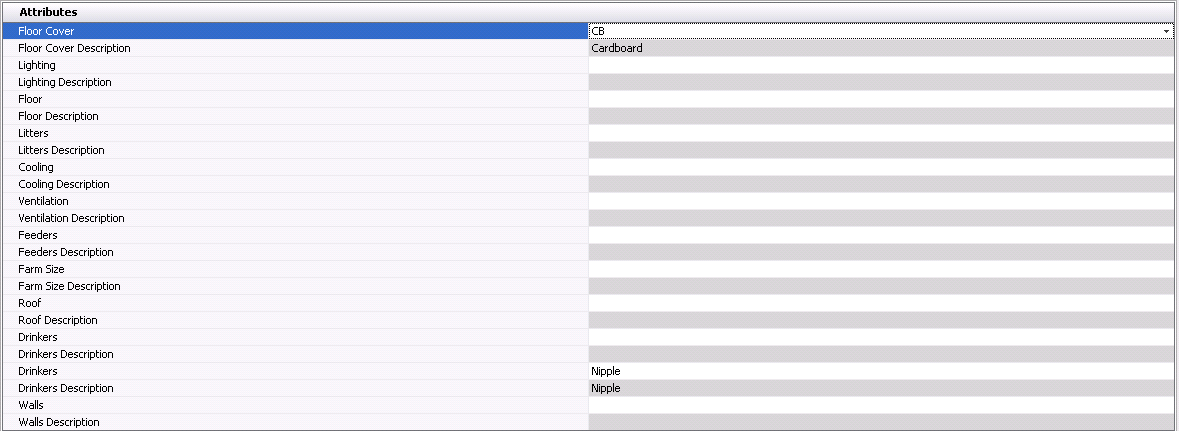Select the Walls attribute label

(x=31, y=405)
